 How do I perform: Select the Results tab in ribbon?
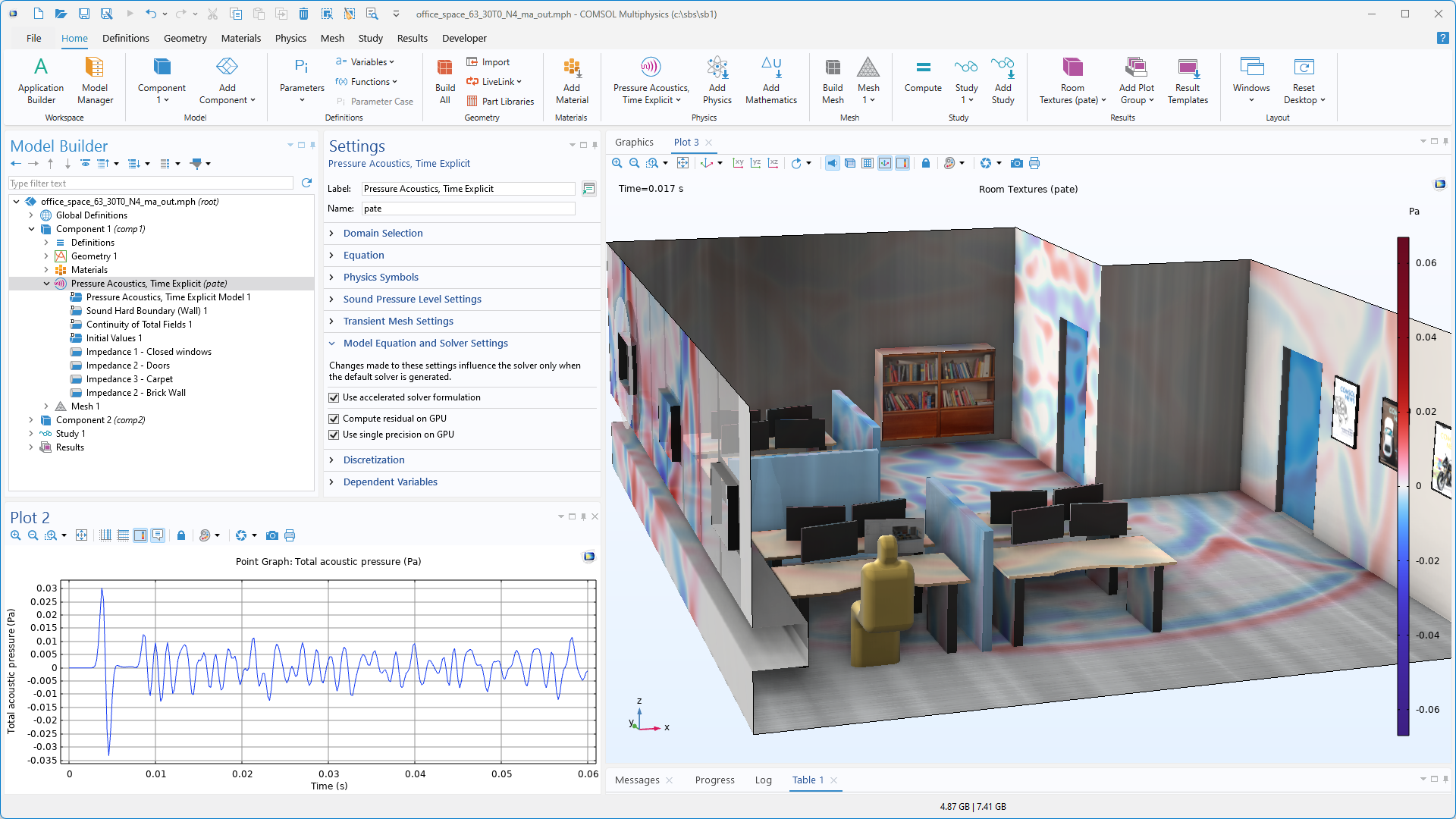click(x=410, y=38)
